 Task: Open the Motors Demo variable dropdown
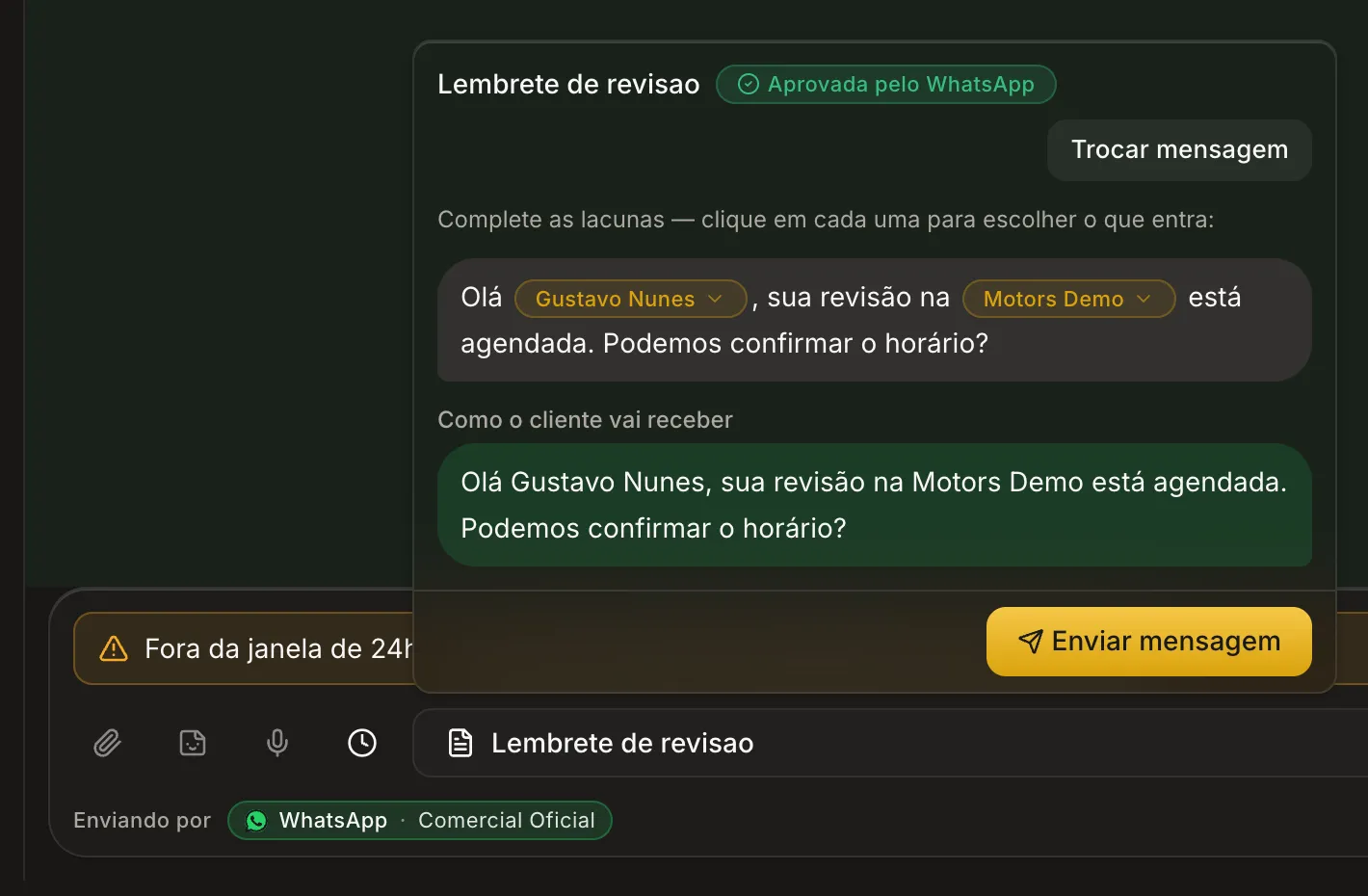click(1069, 299)
